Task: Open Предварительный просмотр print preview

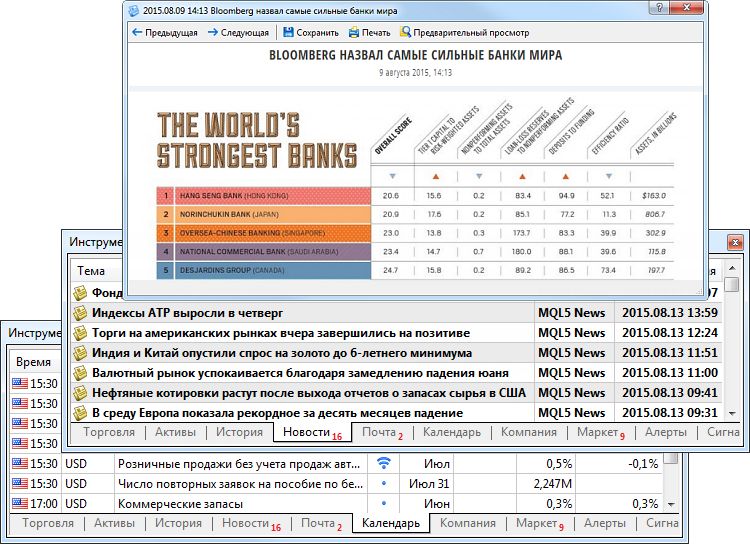Action: [464, 33]
